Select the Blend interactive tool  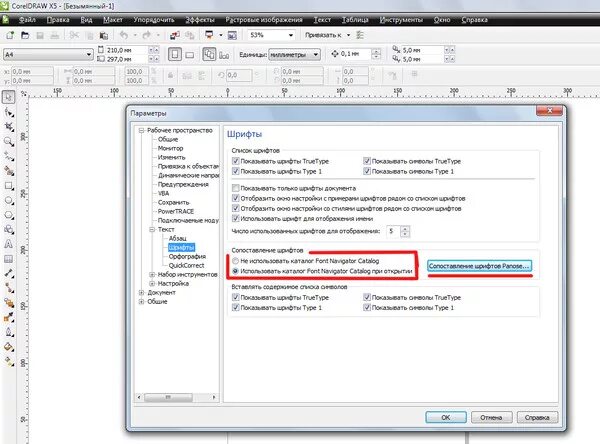(x=9, y=303)
